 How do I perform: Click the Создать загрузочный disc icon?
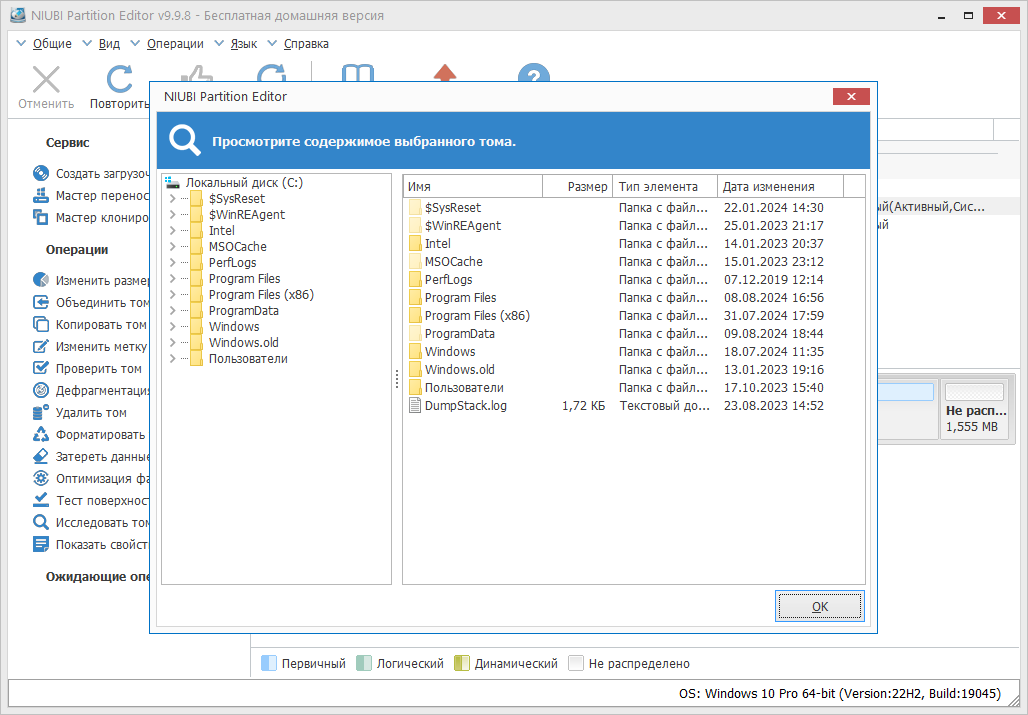pos(41,173)
